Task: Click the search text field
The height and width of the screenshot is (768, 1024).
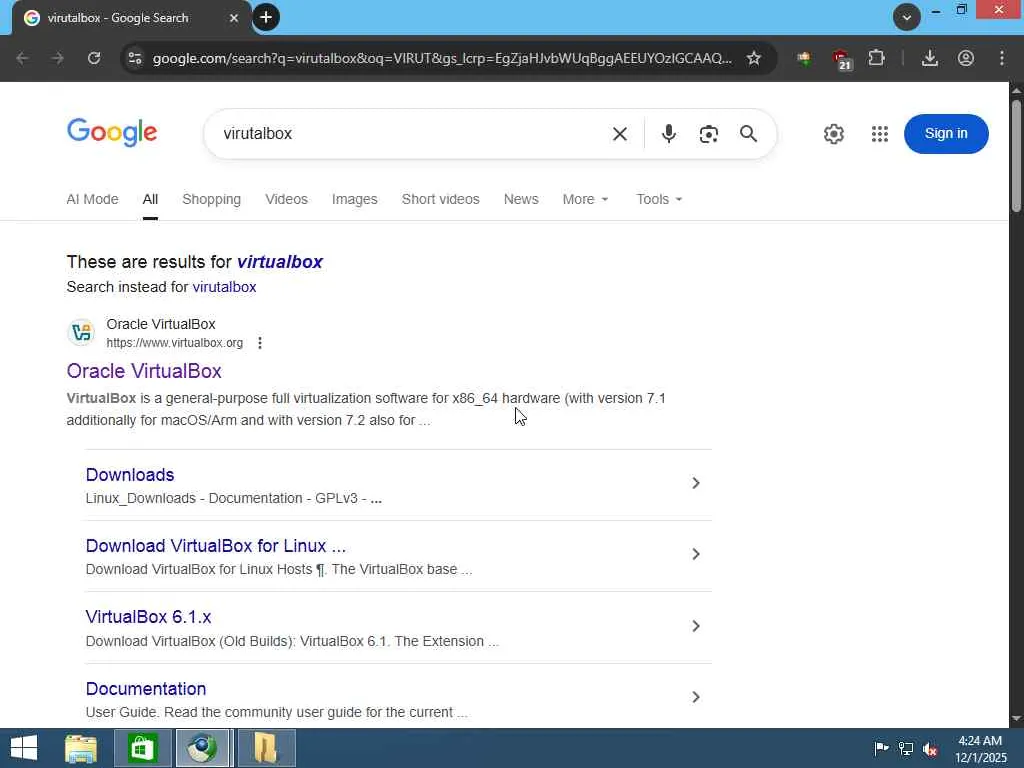Action: point(411,134)
